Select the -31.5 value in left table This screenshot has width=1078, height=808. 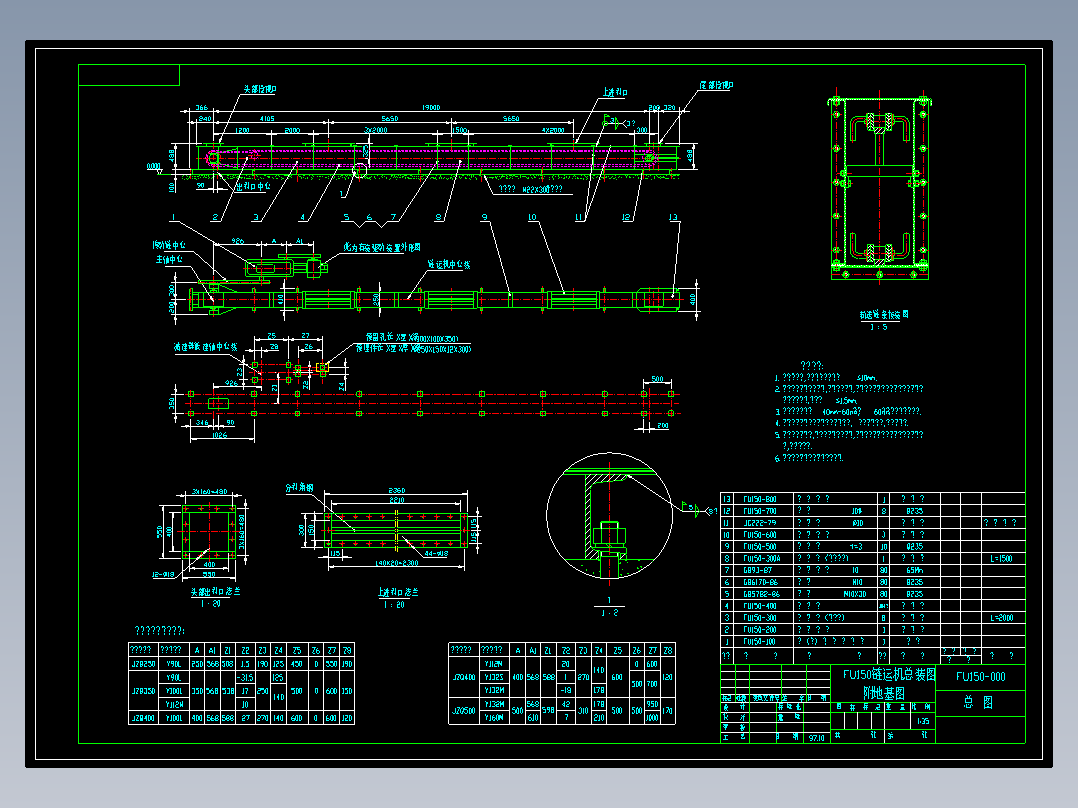pyautogui.click(x=245, y=678)
